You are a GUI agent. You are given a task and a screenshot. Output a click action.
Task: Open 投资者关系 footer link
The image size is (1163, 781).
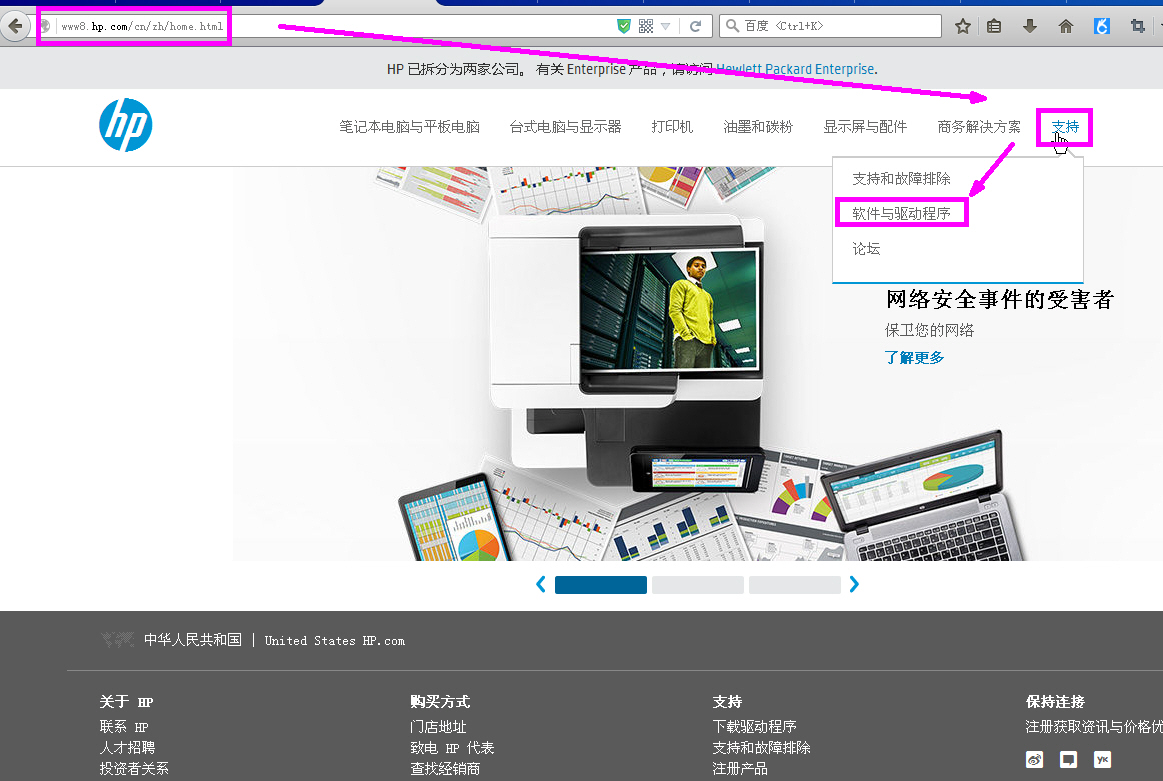pyautogui.click(x=134, y=768)
